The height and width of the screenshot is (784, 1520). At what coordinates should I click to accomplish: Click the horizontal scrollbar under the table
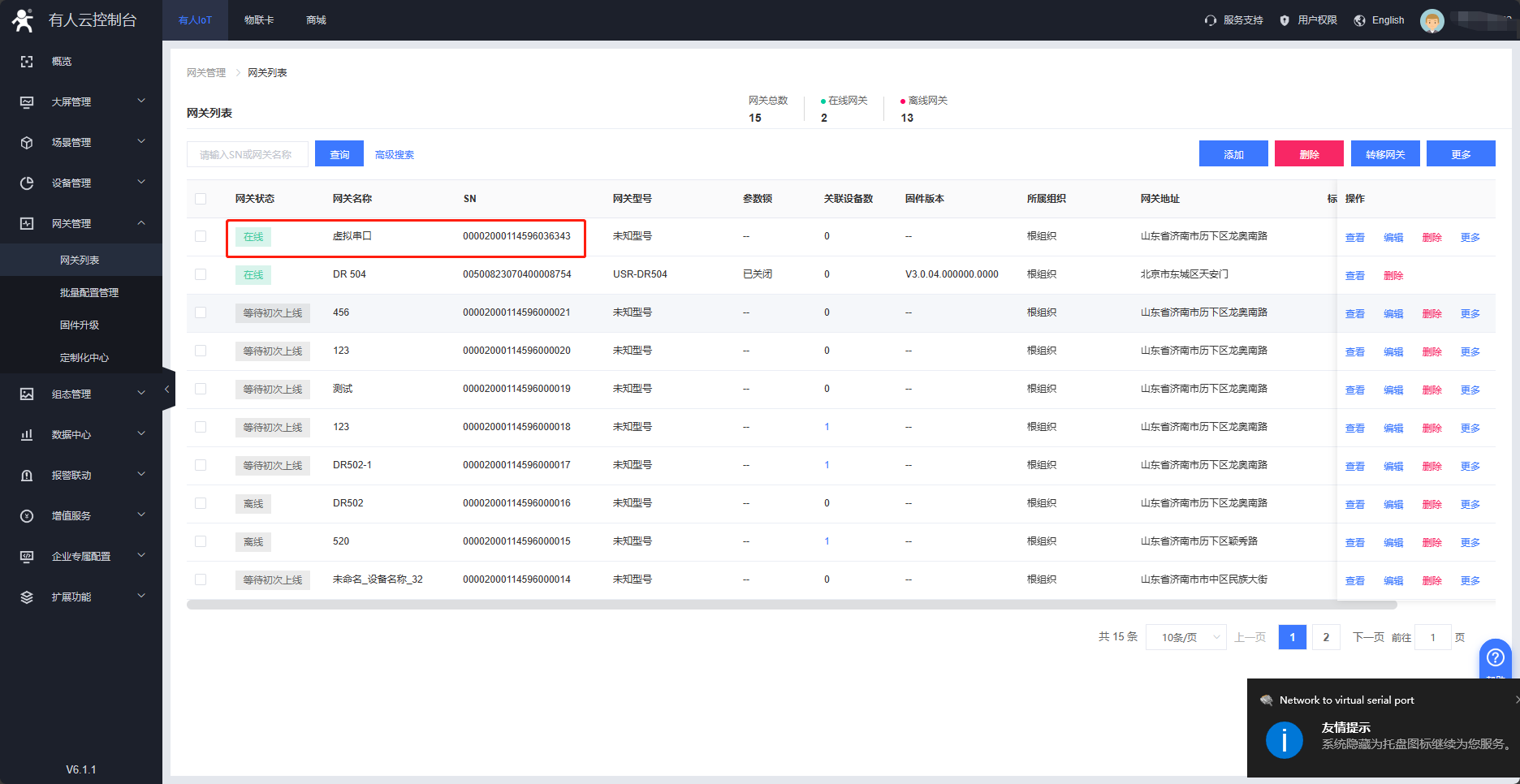pos(792,605)
